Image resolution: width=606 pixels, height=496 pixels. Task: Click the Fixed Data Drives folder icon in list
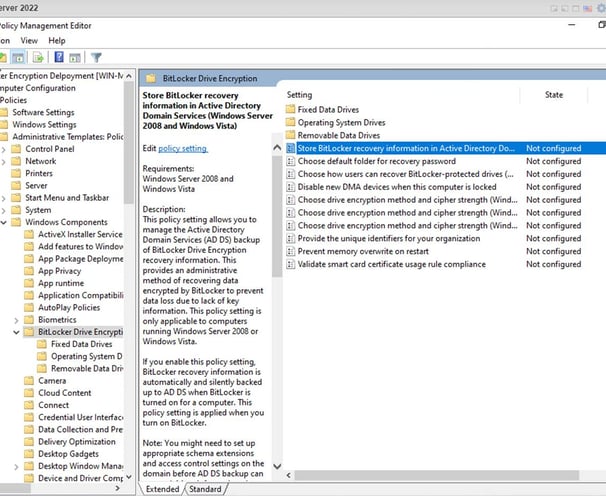(x=290, y=109)
